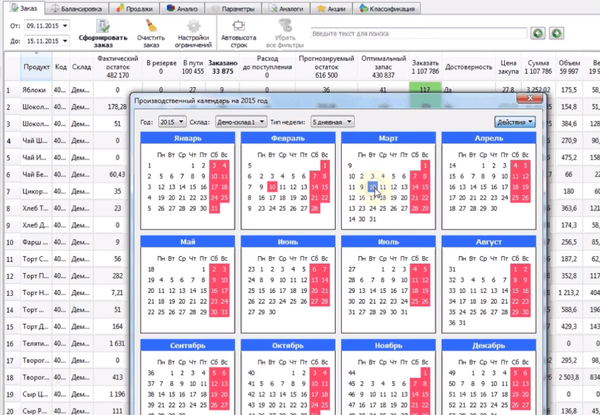Open the Параметры tab
The width and height of the screenshot is (600, 415).
point(233,8)
